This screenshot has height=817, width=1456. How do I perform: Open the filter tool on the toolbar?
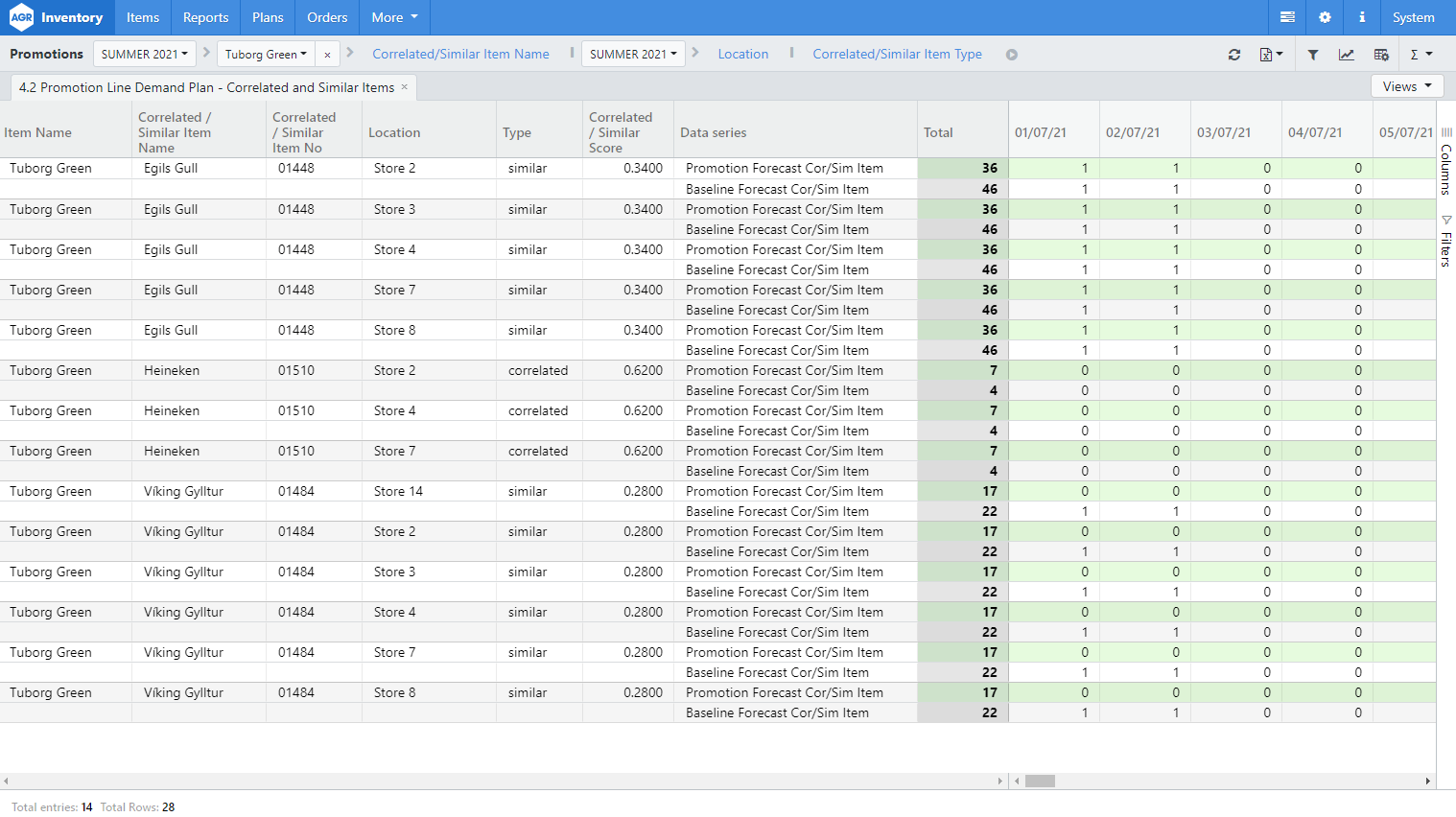click(1313, 55)
